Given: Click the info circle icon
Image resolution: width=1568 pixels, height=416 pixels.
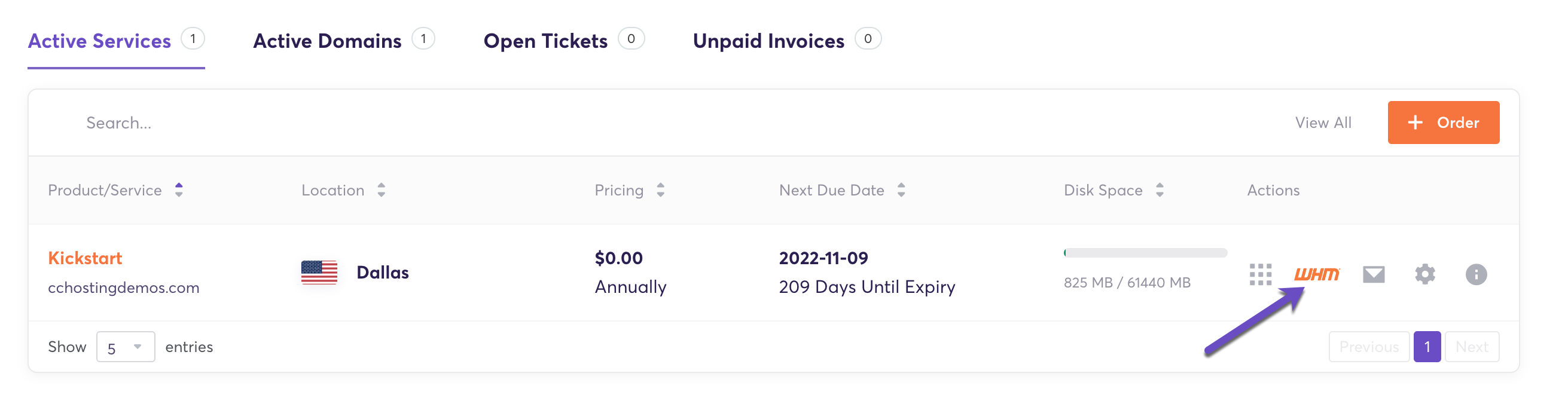Looking at the screenshot, I should (1475, 274).
